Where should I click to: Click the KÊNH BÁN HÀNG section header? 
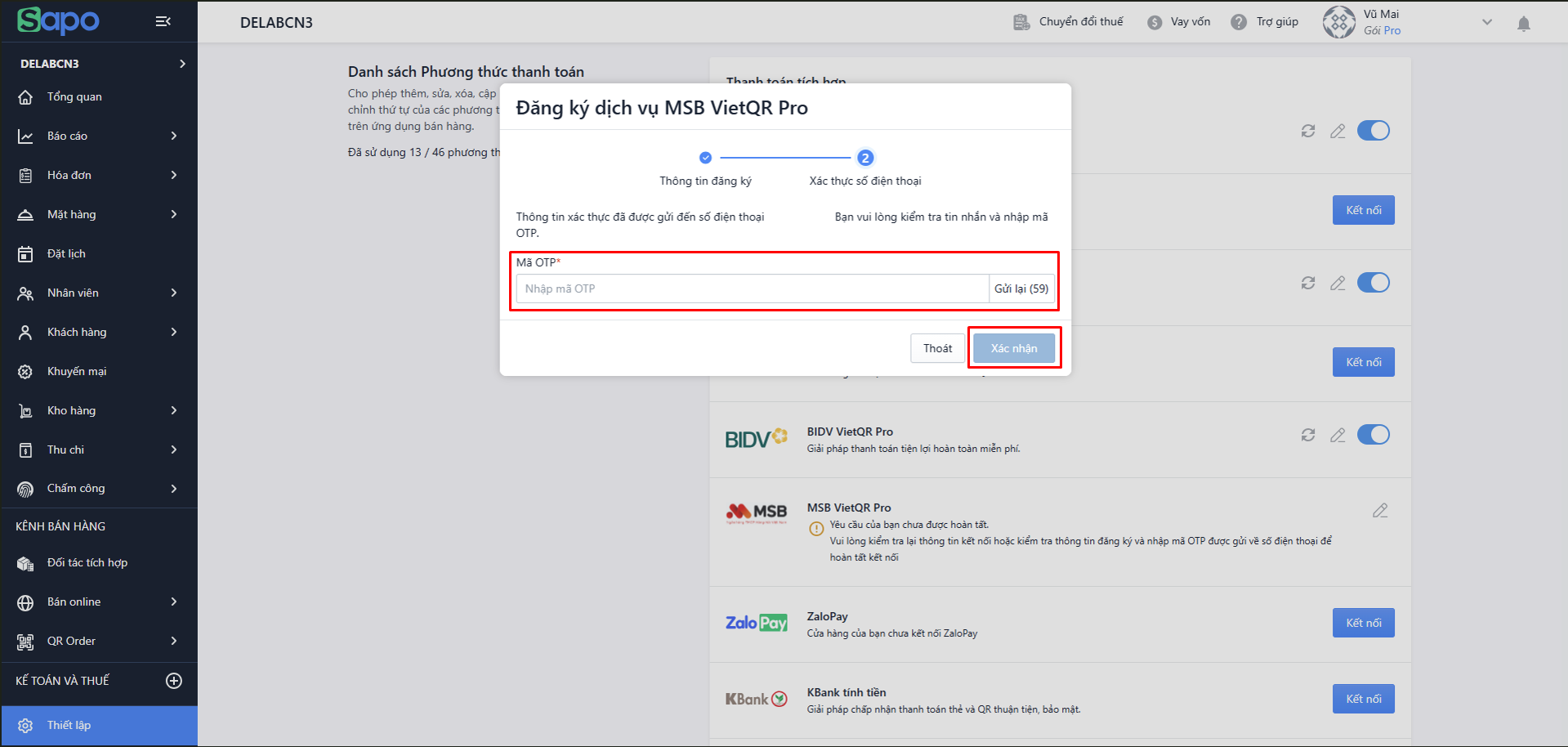coord(60,526)
